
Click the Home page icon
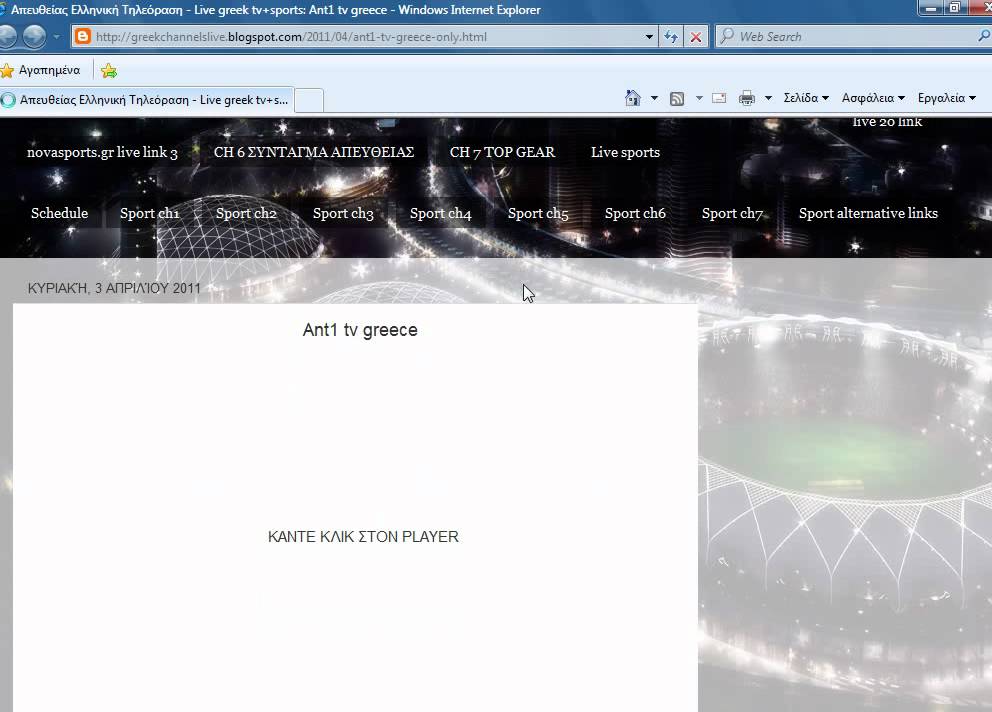(x=633, y=98)
